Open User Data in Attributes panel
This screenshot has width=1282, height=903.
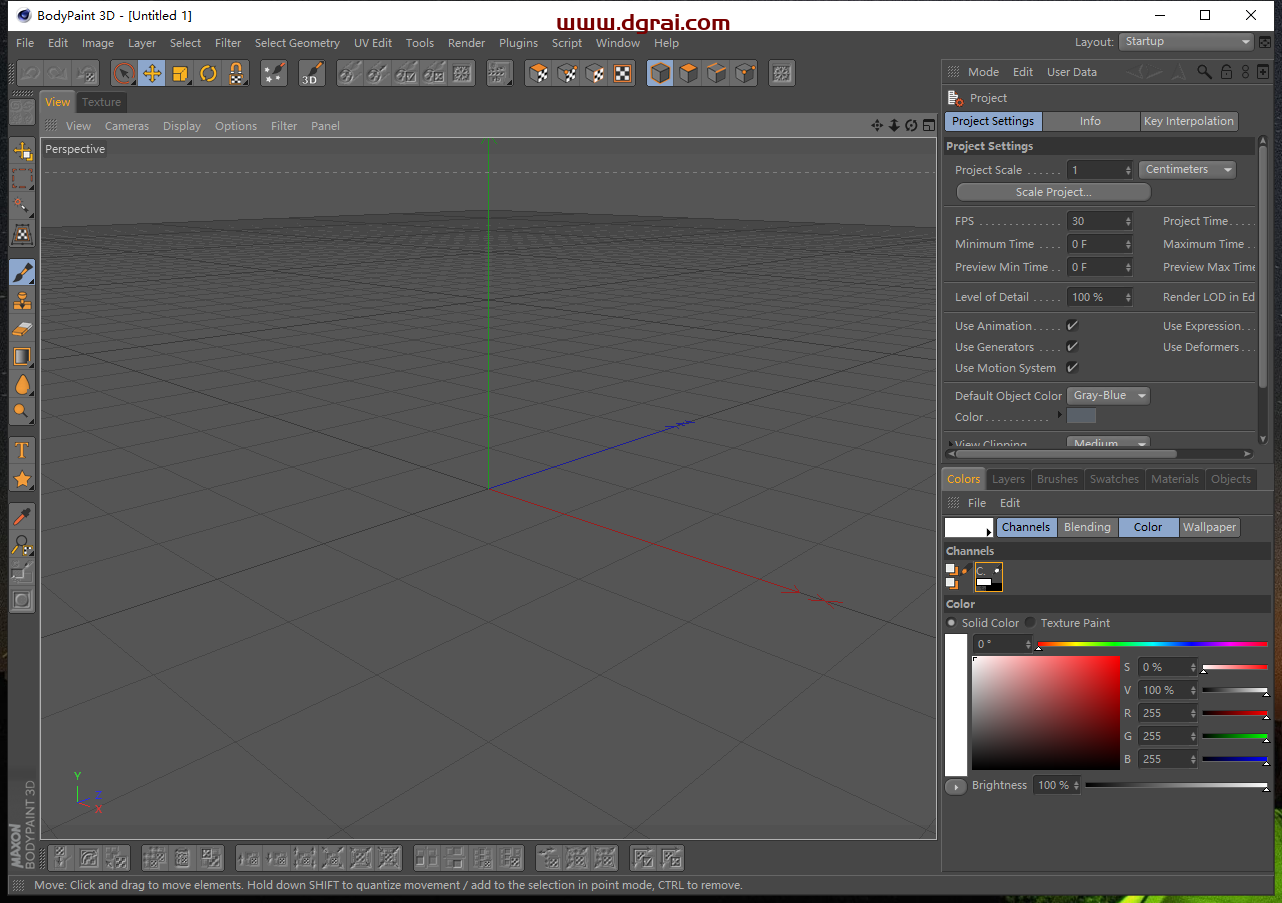tap(1072, 72)
